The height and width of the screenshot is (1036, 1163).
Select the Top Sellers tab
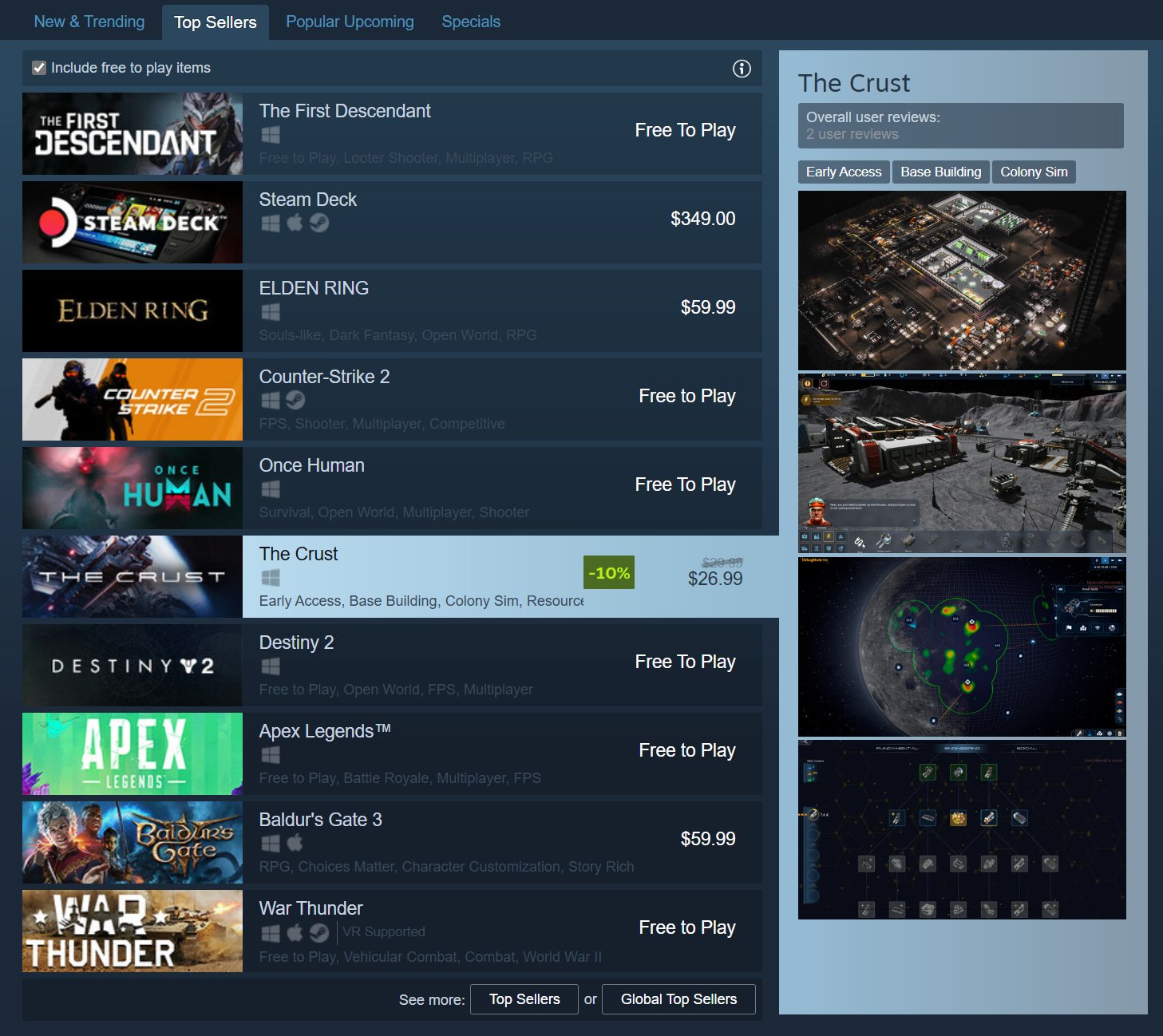tap(216, 22)
